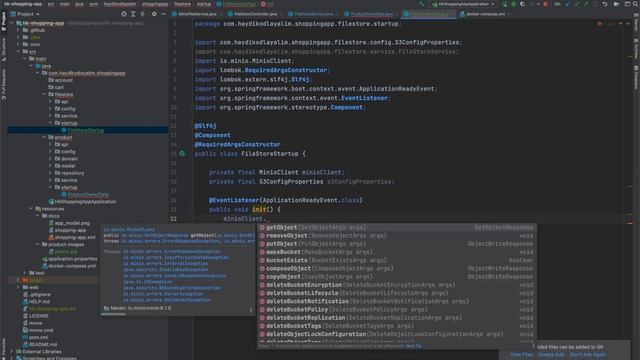
Task: Expand External Libraries node
Action: pyautogui.click(x=12, y=351)
